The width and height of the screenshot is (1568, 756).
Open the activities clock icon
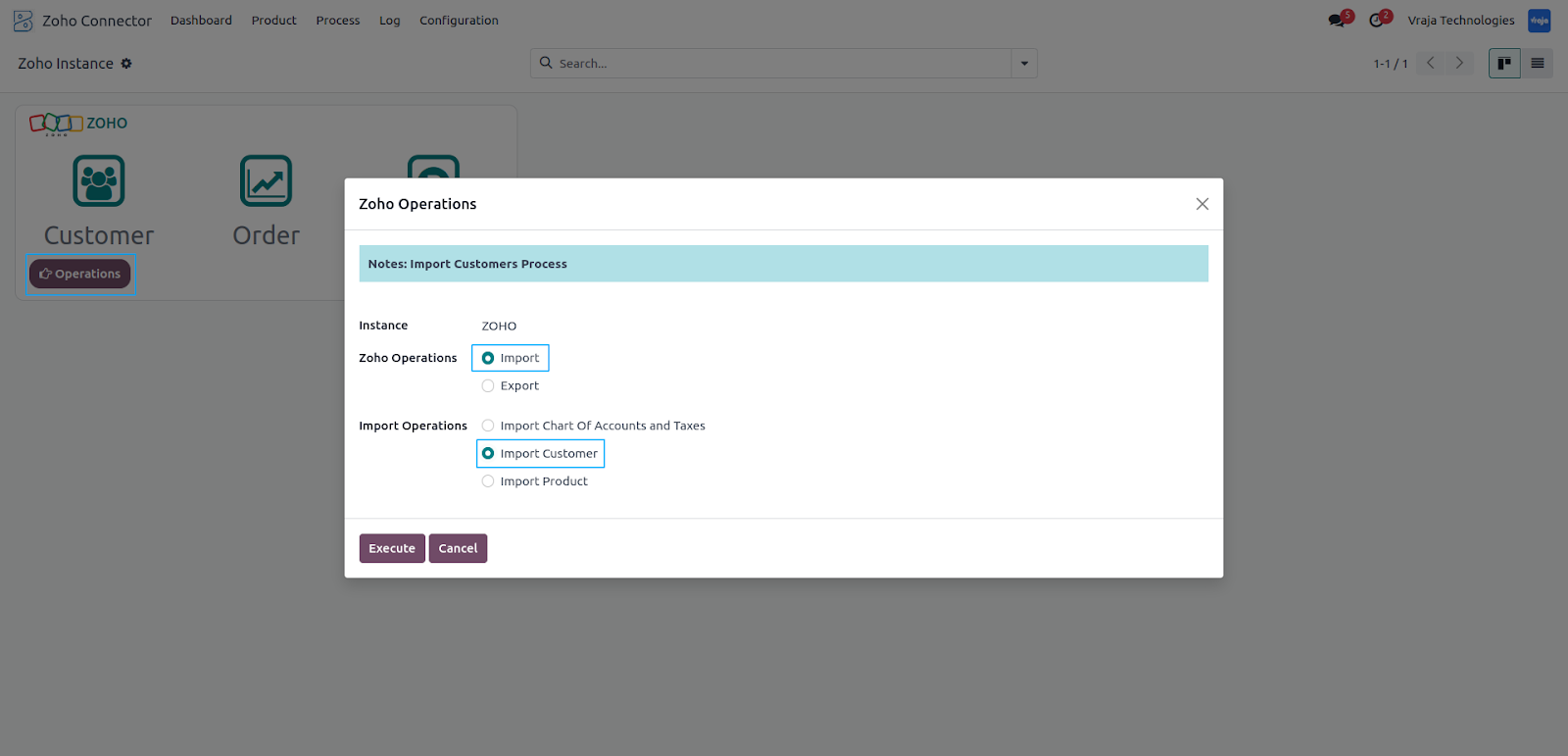1377,21
